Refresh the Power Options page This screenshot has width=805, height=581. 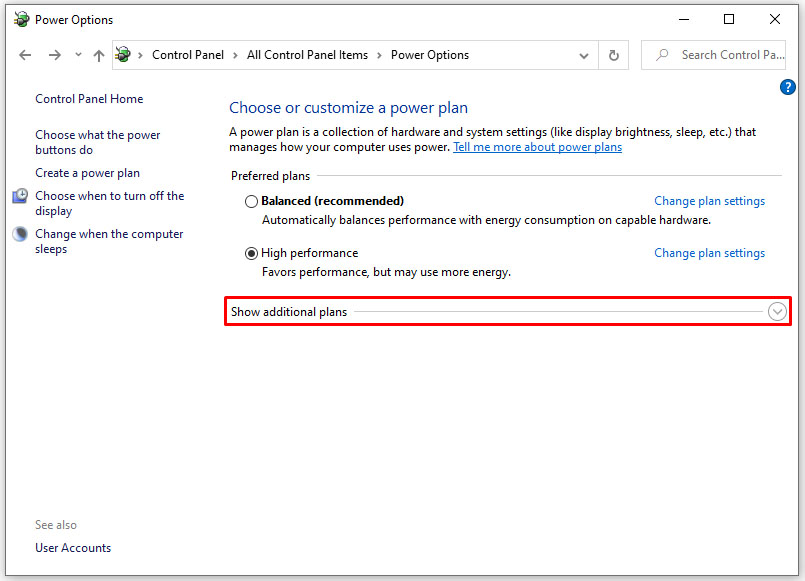click(614, 55)
